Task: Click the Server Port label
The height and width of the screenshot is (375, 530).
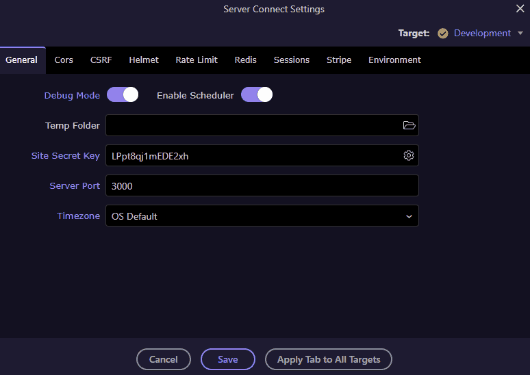Action: pos(75,186)
